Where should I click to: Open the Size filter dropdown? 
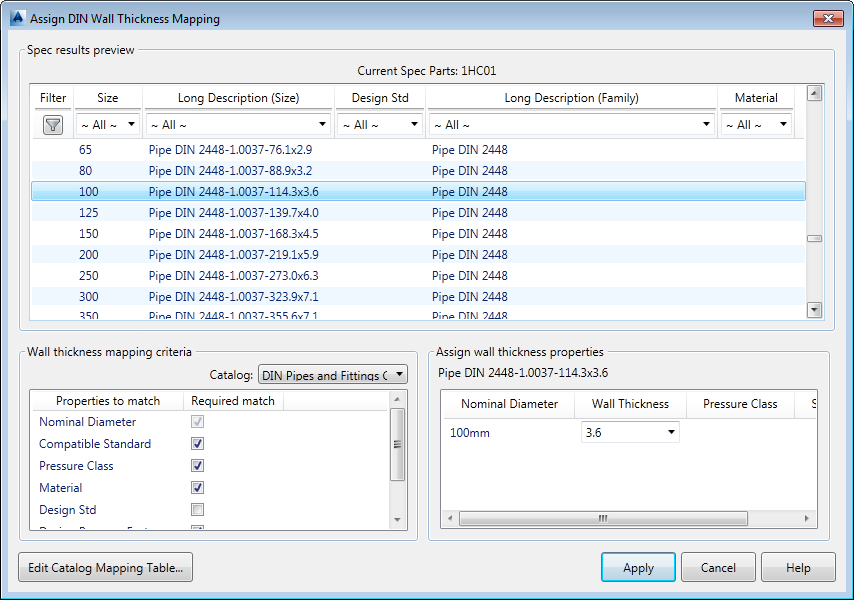(x=133, y=124)
